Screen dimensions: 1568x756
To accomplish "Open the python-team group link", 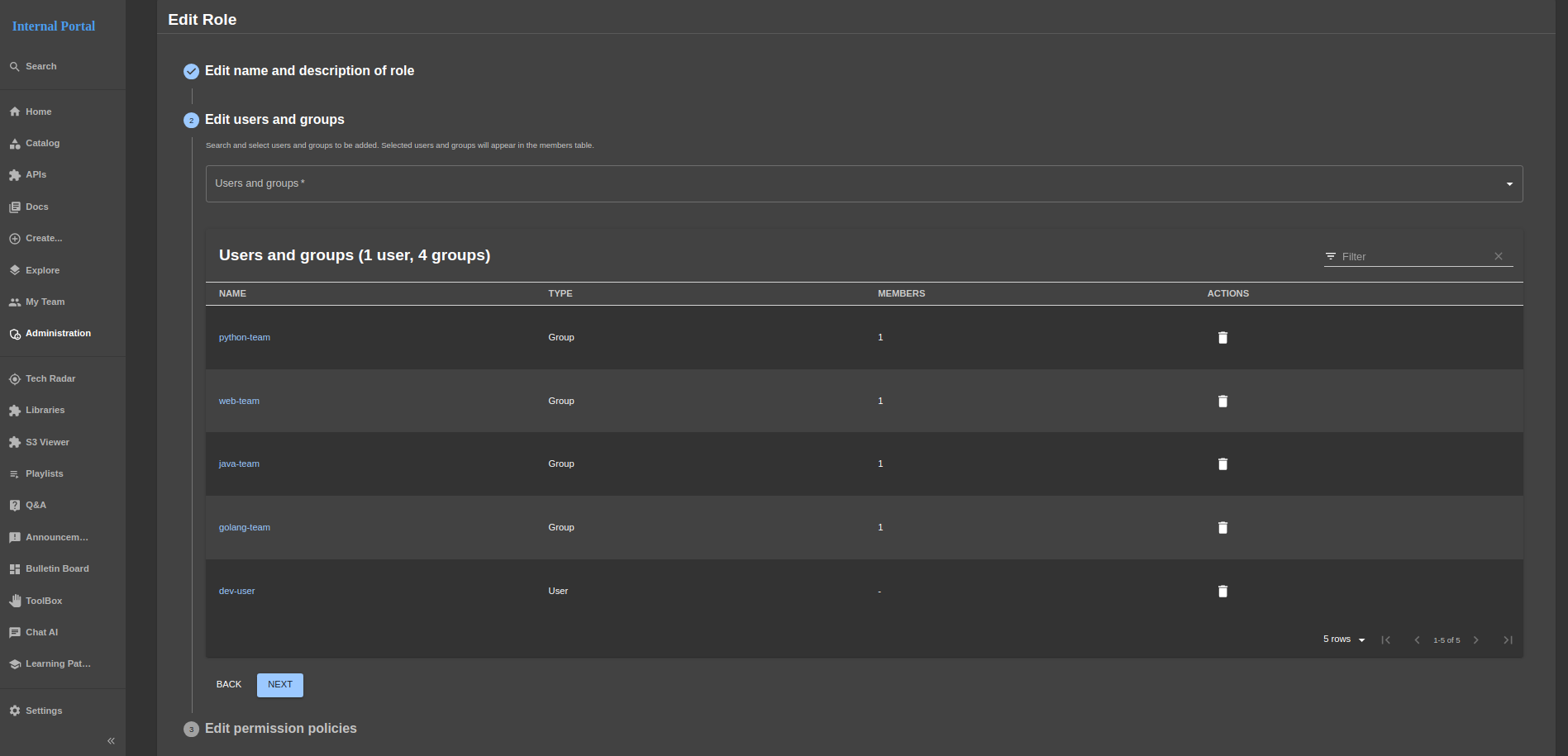I will (x=245, y=338).
